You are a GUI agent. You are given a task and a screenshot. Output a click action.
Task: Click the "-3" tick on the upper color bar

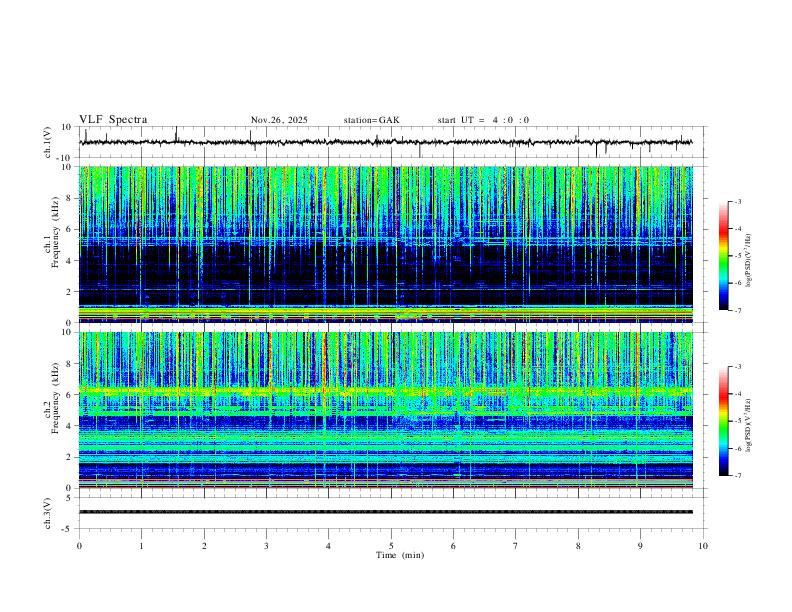click(x=738, y=201)
